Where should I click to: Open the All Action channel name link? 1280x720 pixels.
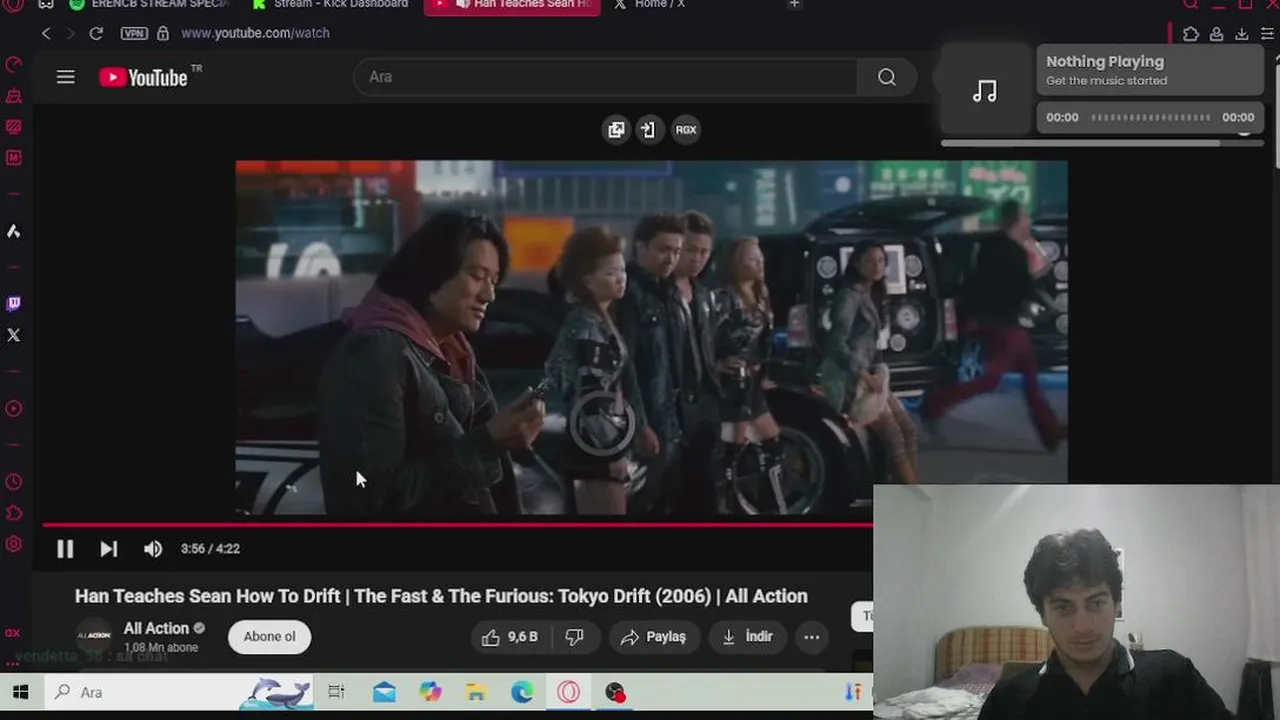[x=156, y=628]
